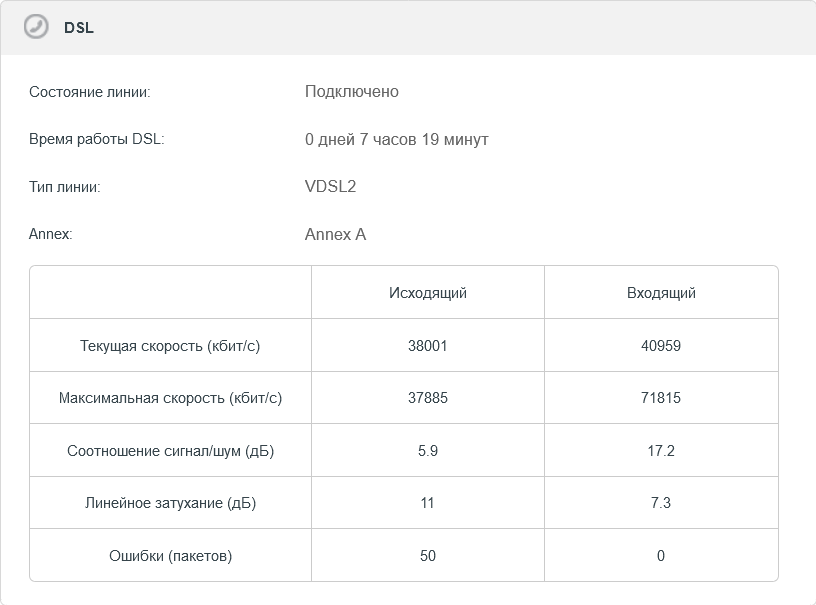Viewport: 816px width, 605px height.
Task: Click incoming signal-to-noise value 17.2
Action: coord(661,451)
